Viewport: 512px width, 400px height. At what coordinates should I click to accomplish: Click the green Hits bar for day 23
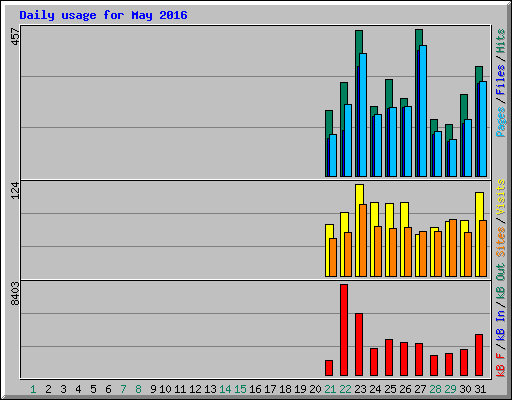pyautogui.click(x=359, y=42)
